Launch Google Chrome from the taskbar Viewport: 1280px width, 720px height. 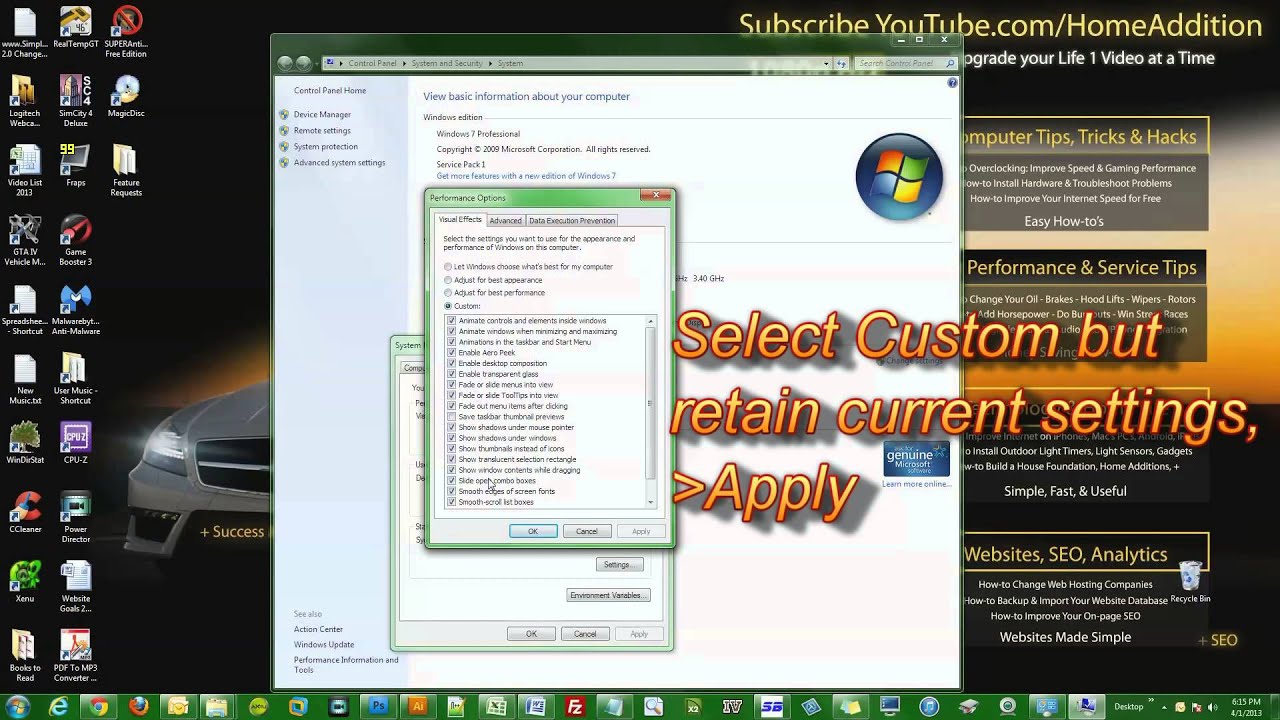coord(98,706)
